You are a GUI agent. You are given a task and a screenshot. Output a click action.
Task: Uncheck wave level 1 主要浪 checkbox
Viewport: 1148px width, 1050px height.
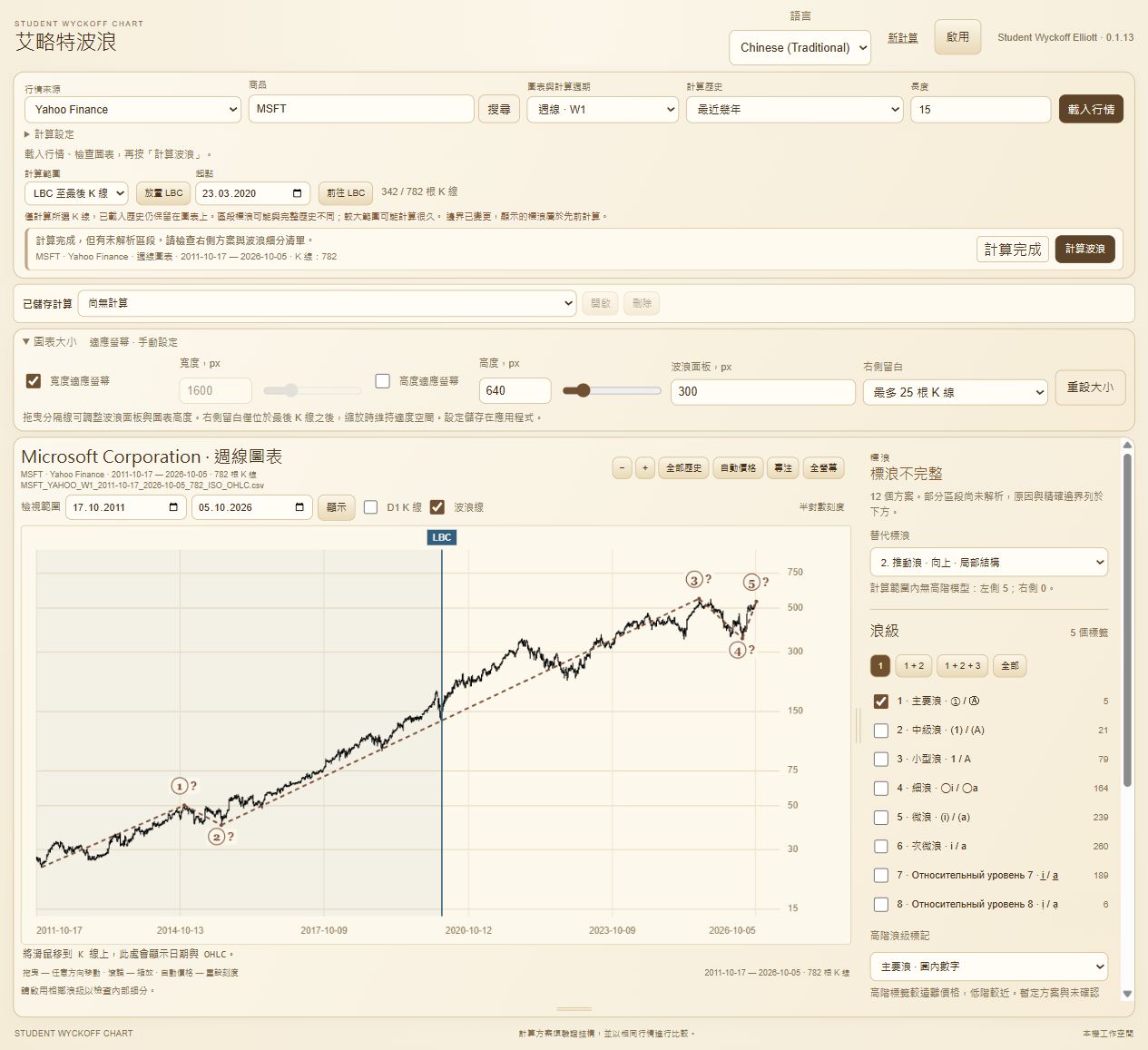[x=880, y=702]
